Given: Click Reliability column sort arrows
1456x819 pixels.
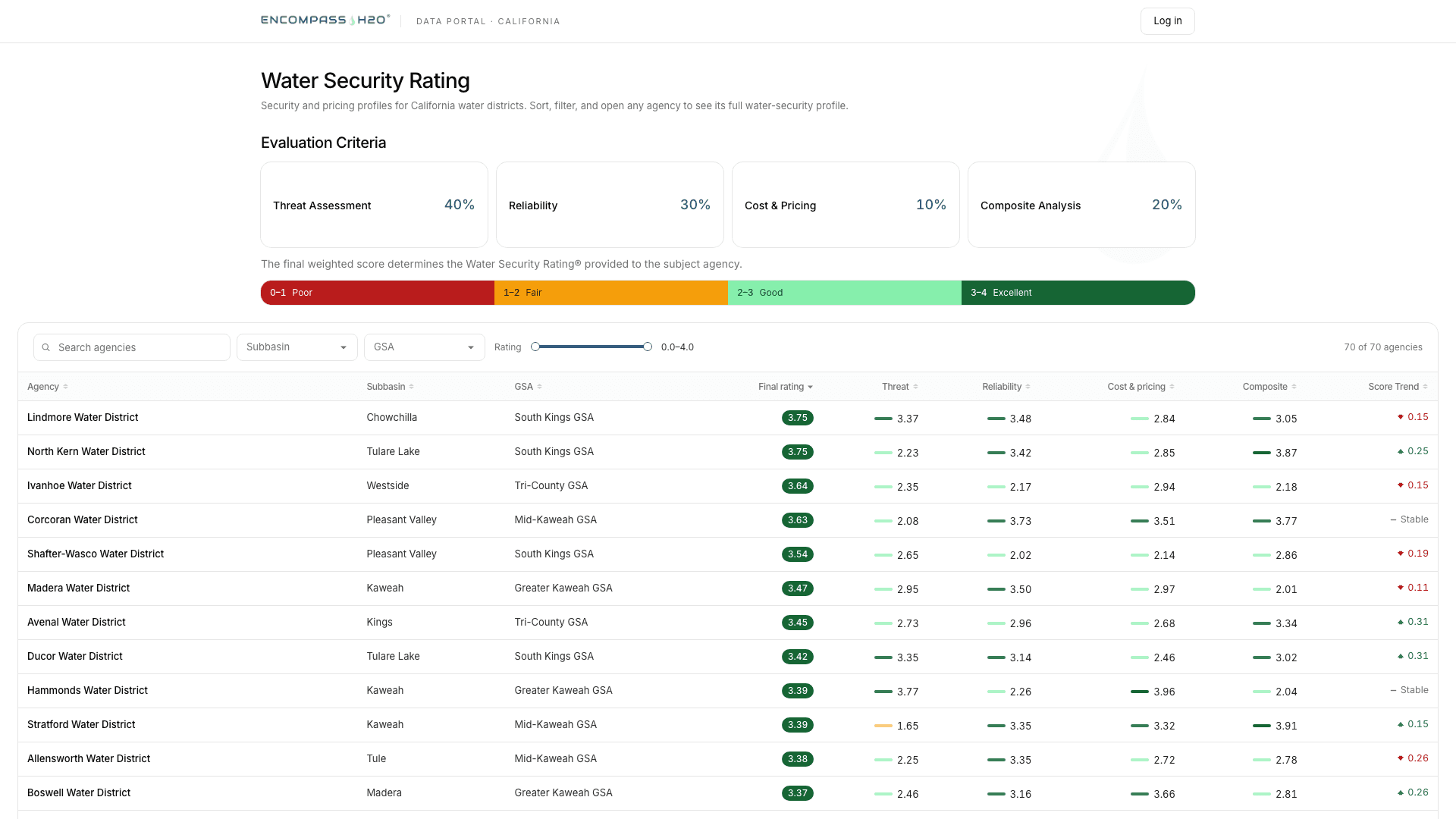Looking at the screenshot, I should [x=1028, y=387].
